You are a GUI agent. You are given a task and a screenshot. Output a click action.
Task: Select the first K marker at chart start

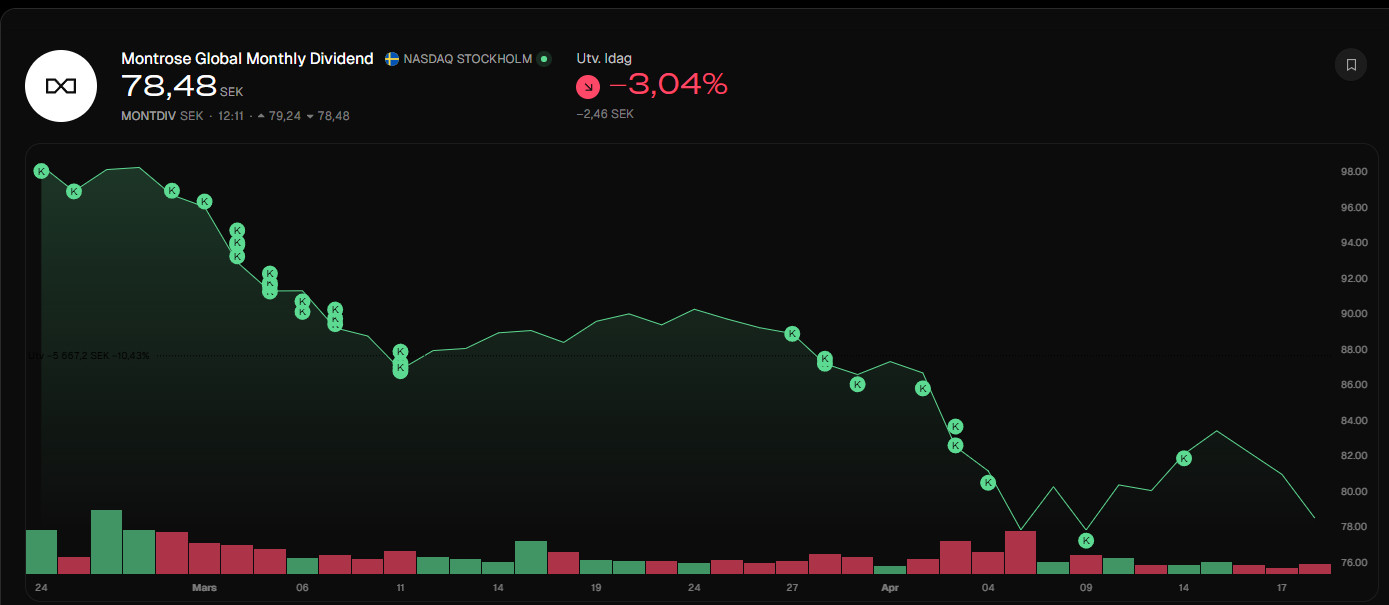tap(41, 171)
